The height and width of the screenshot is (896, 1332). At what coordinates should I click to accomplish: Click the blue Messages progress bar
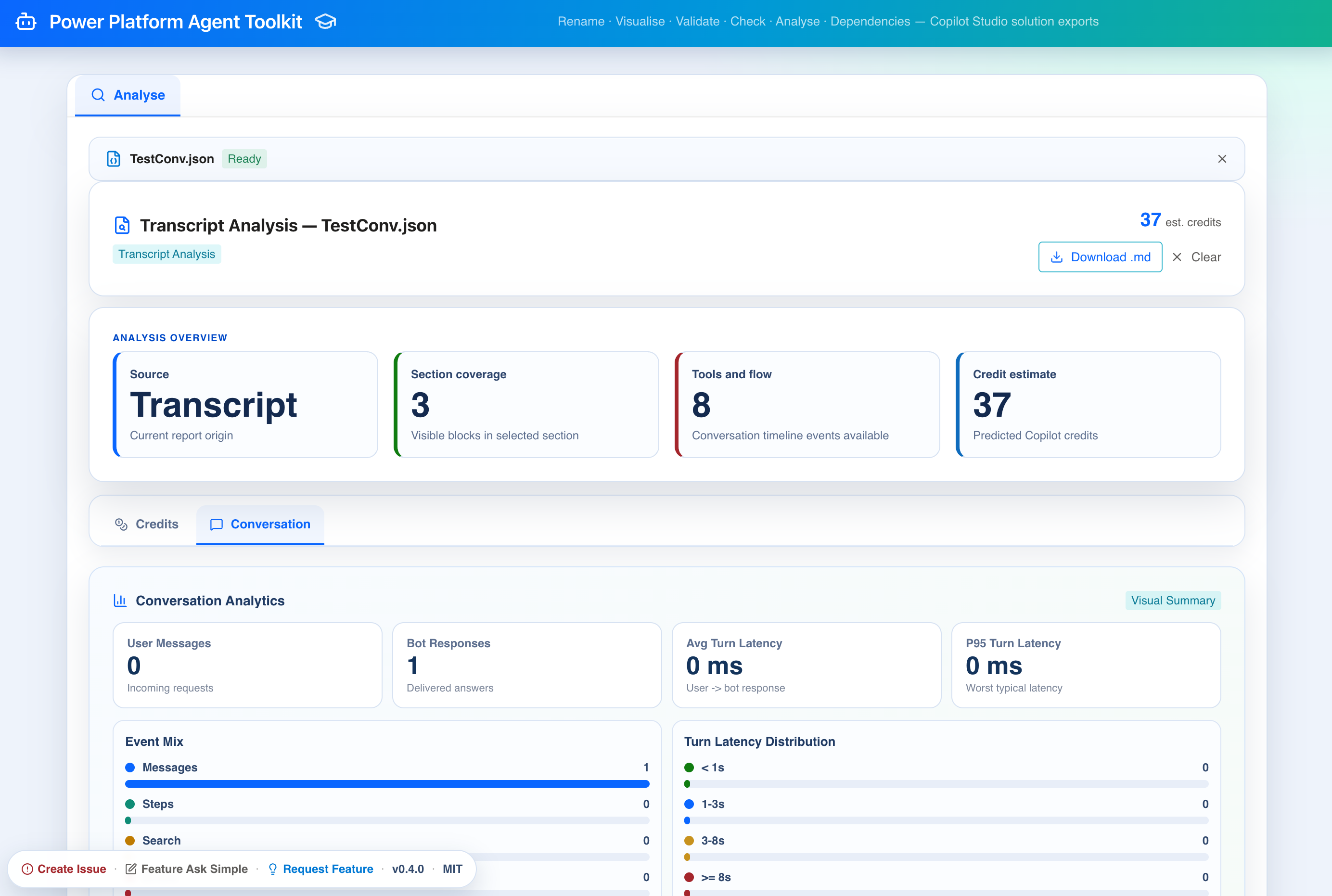click(x=387, y=784)
